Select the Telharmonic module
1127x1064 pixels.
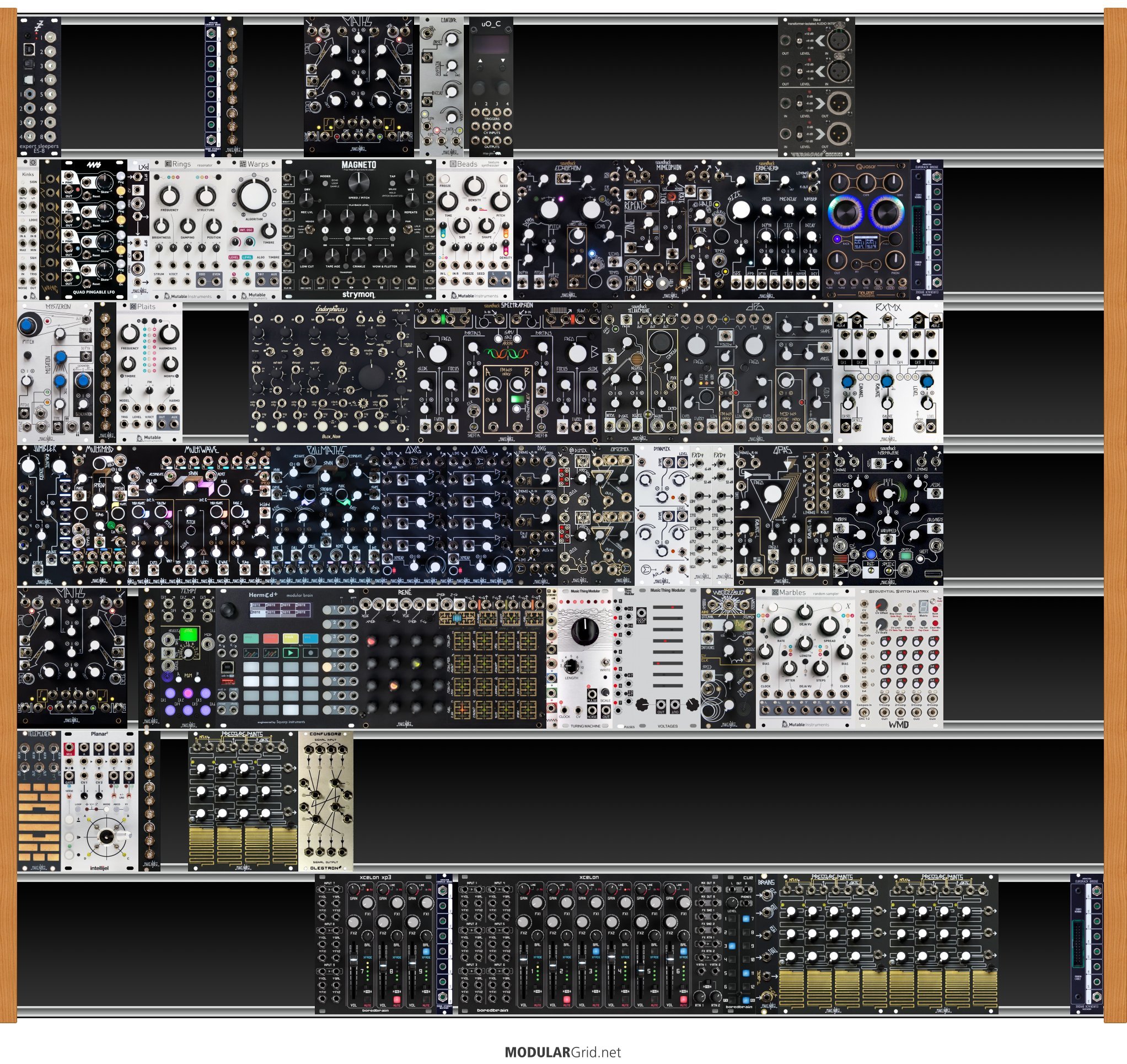click(x=641, y=372)
